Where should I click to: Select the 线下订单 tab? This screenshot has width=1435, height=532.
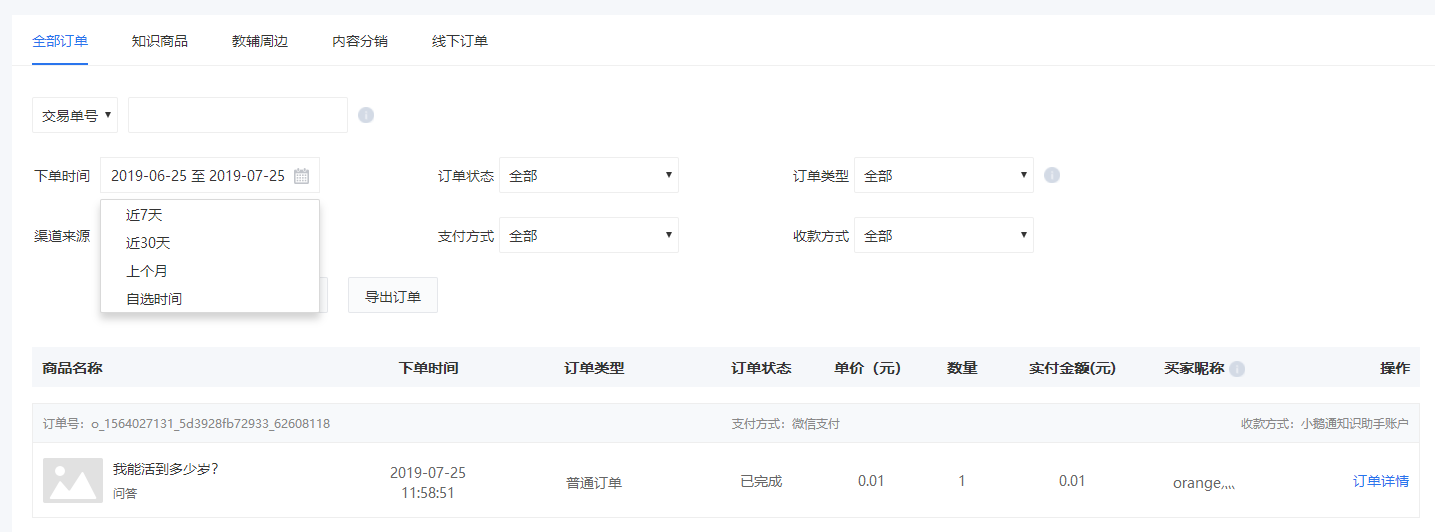coord(460,41)
